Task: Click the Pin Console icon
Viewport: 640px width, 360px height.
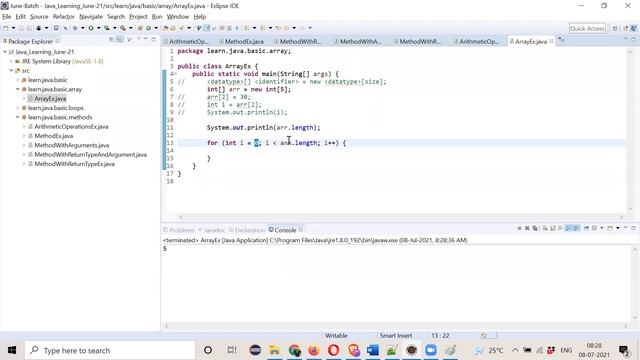Action: point(586,228)
